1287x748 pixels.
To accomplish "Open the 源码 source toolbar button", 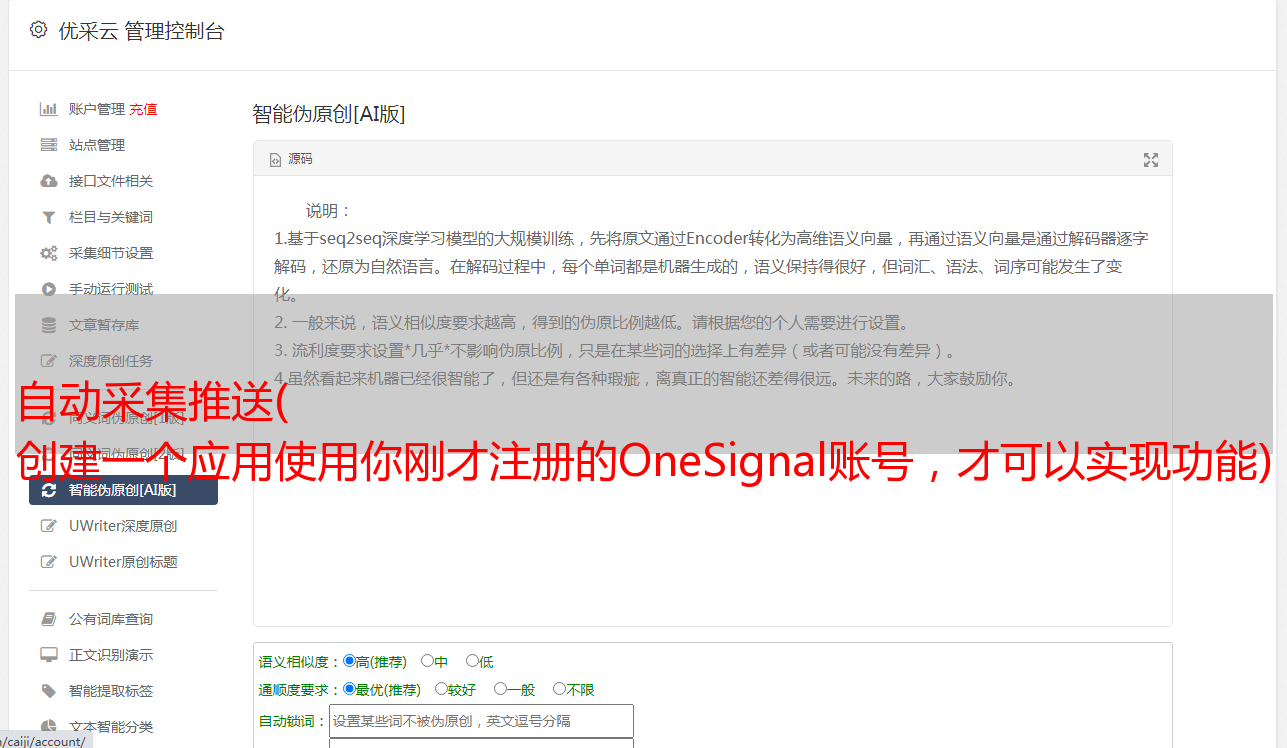I will click(291, 159).
